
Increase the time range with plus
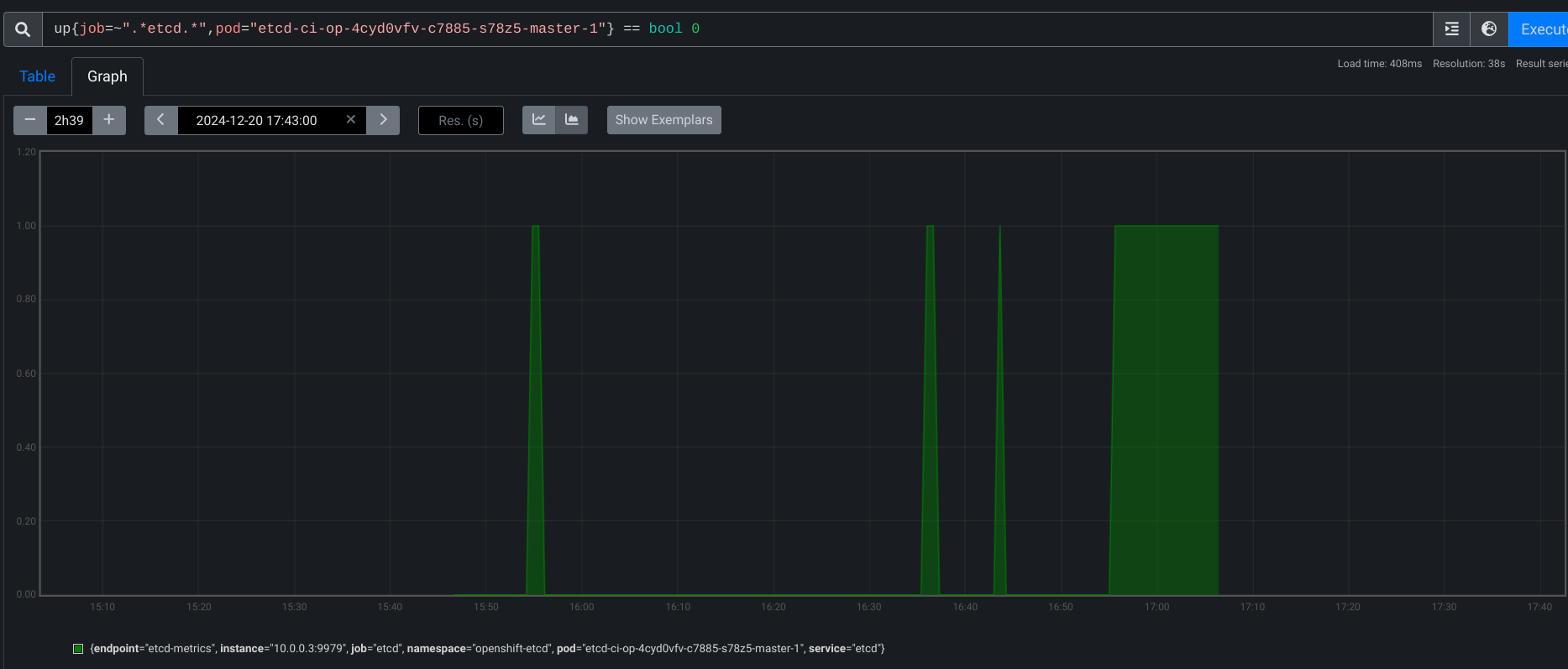click(x=109, y=120)
